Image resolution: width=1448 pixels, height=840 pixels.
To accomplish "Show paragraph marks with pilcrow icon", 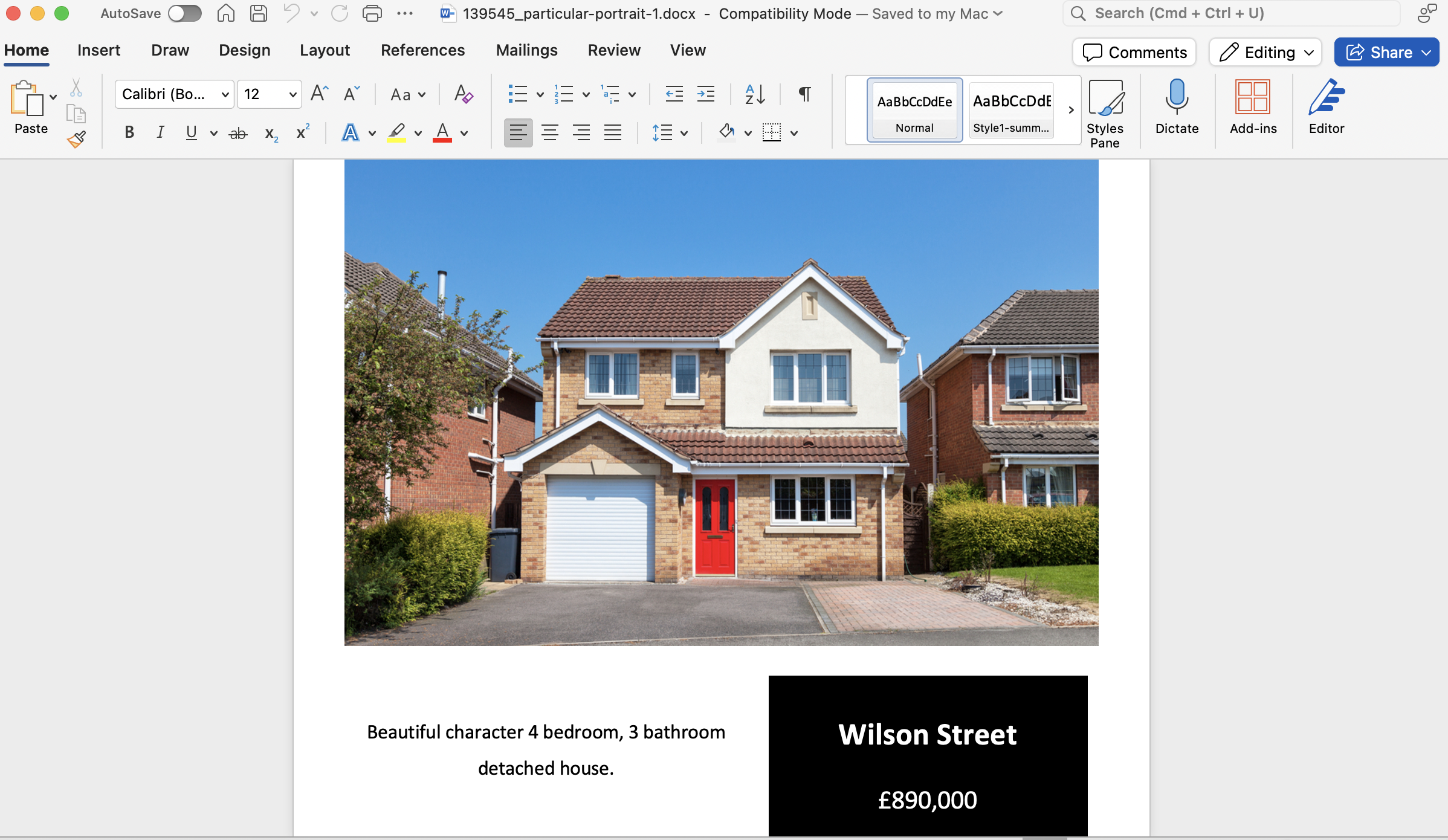I will [x=804, y=94].
